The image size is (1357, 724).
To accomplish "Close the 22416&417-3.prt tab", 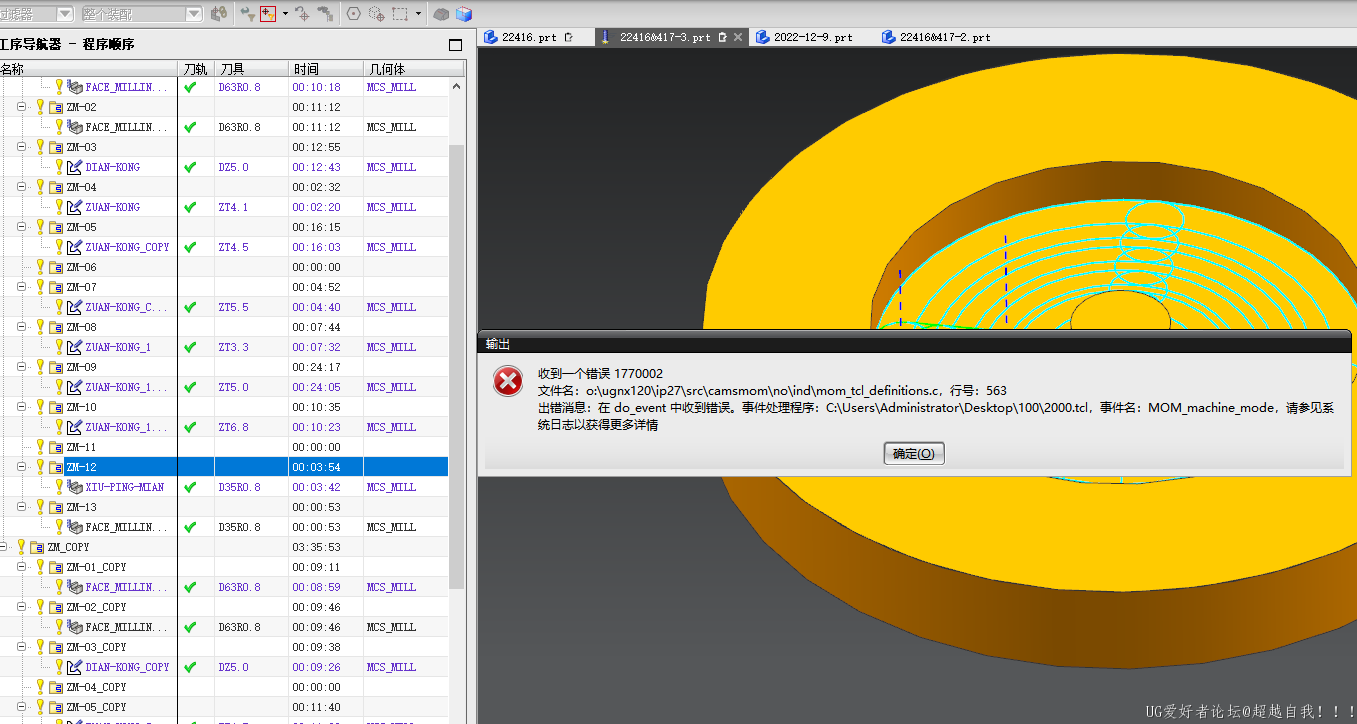I will [x=738, y=37].
